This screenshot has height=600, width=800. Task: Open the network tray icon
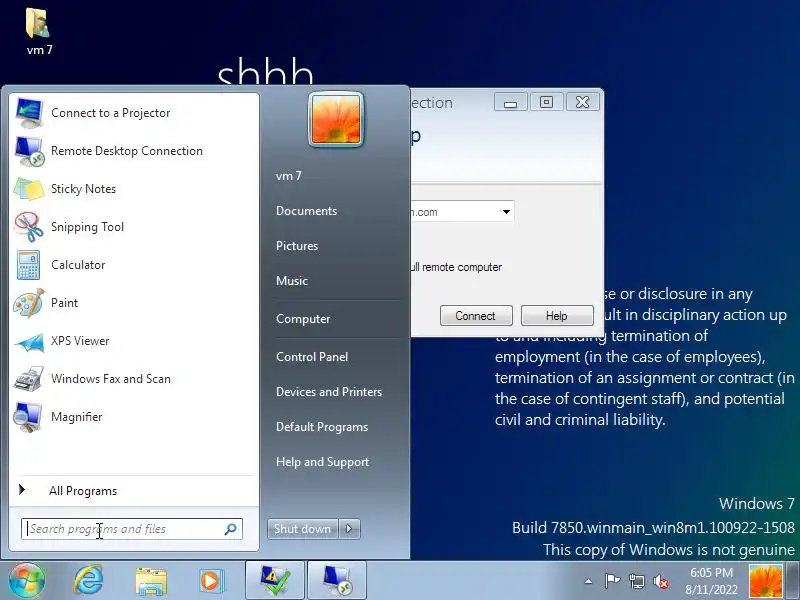pos(636,581)
